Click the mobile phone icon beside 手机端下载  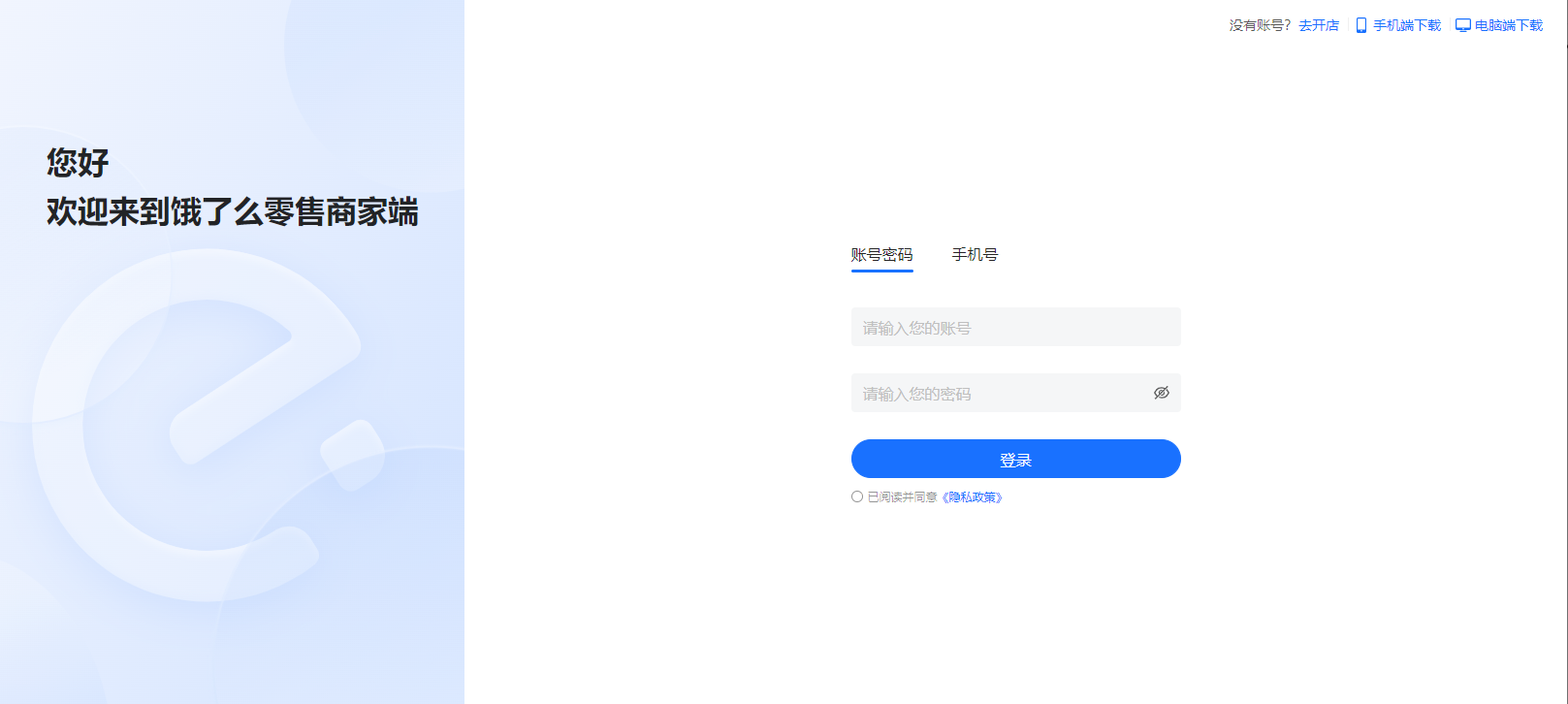(1361, 25)
